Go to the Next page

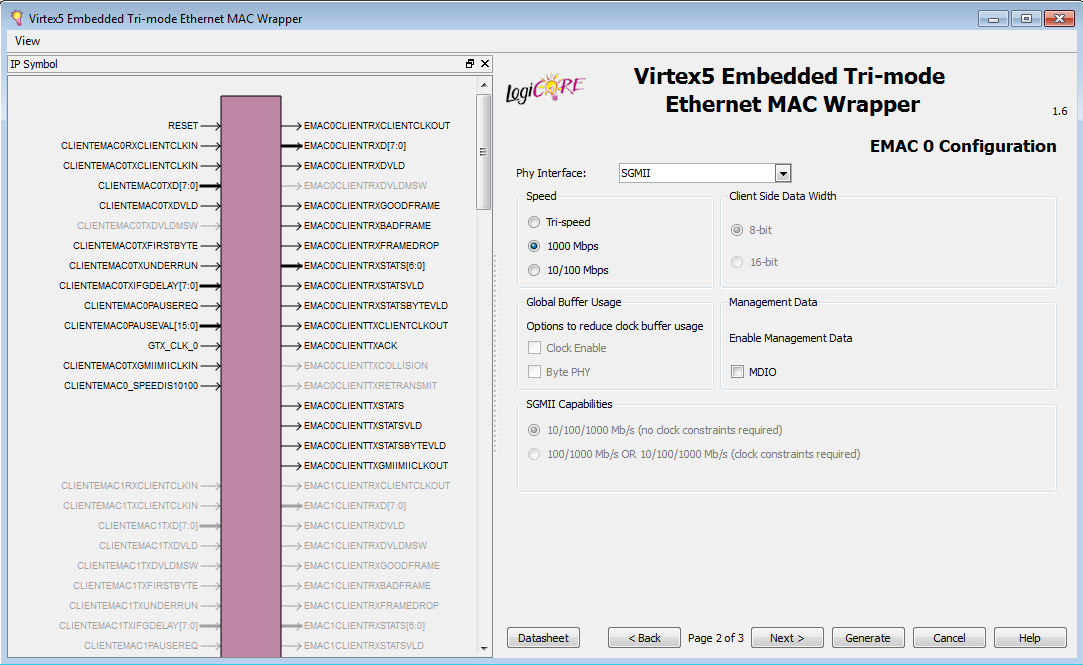787,638
